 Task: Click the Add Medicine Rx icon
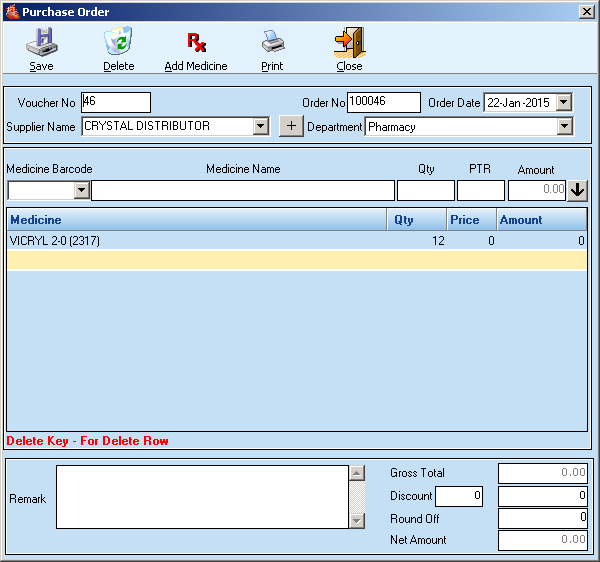pyautogui.click(x=196, y=43)
